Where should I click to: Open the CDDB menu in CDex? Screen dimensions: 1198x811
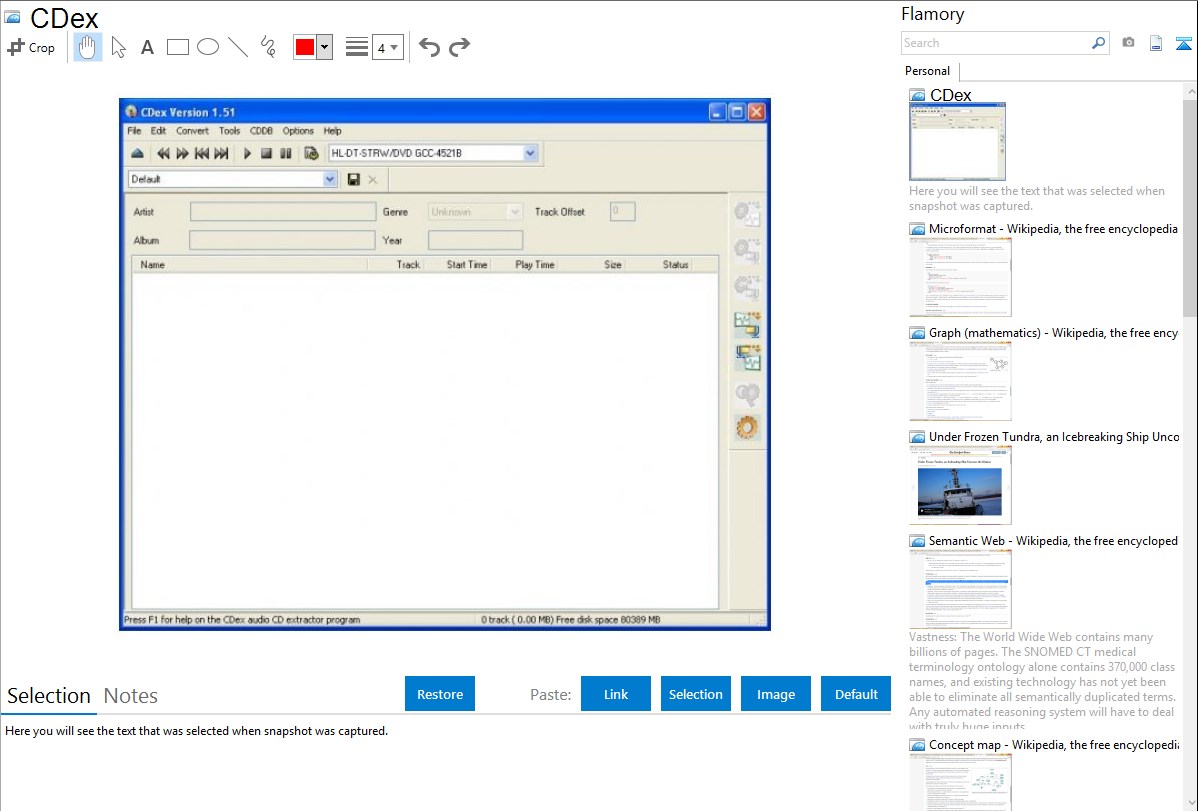point(261,131)
